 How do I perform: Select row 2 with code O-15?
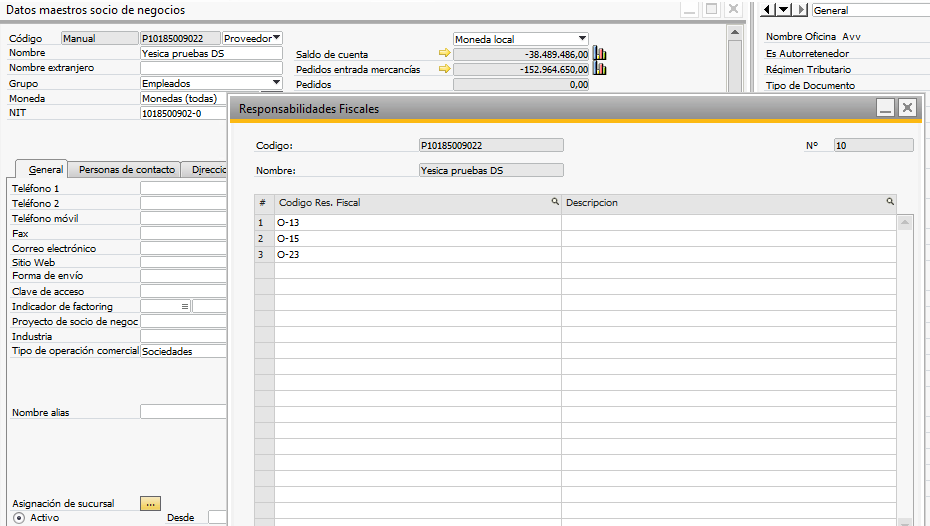575,238
